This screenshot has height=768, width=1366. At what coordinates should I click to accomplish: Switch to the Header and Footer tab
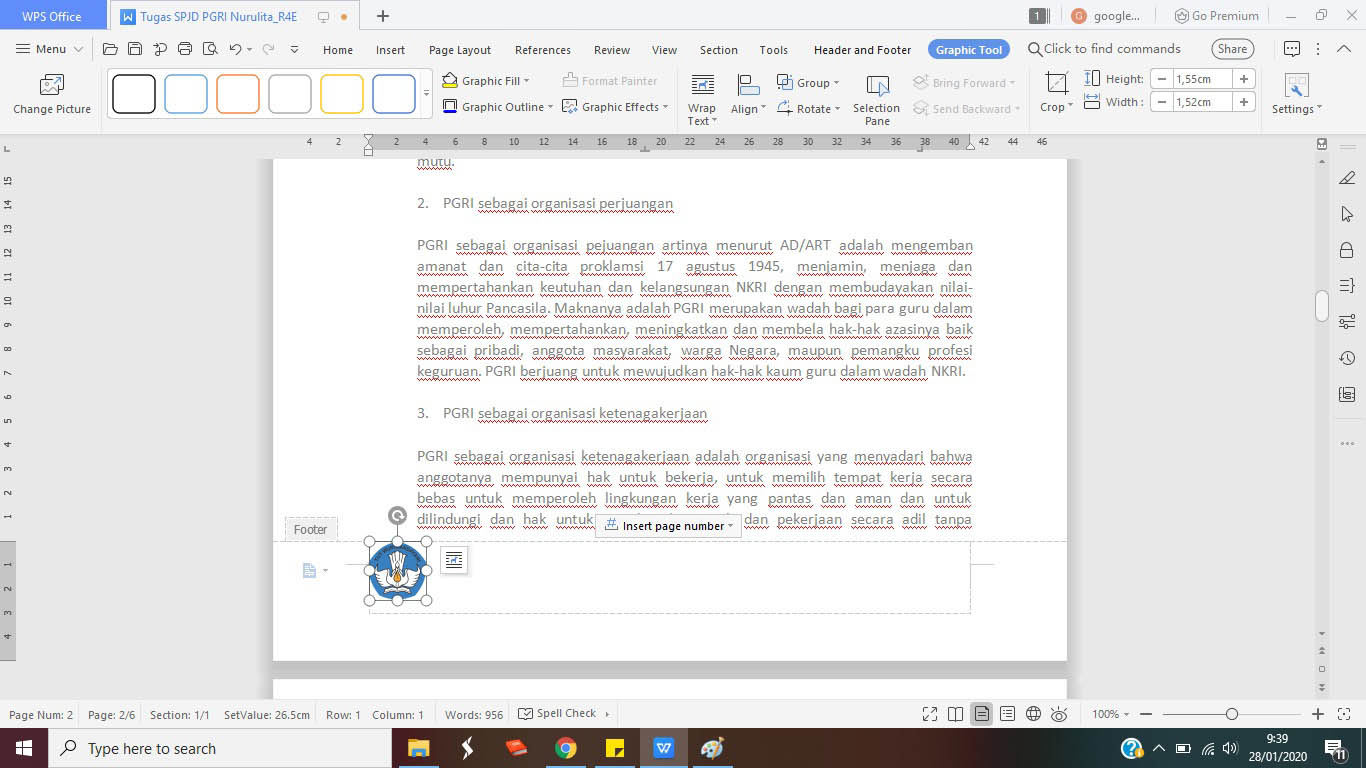(x=861, y=48)
